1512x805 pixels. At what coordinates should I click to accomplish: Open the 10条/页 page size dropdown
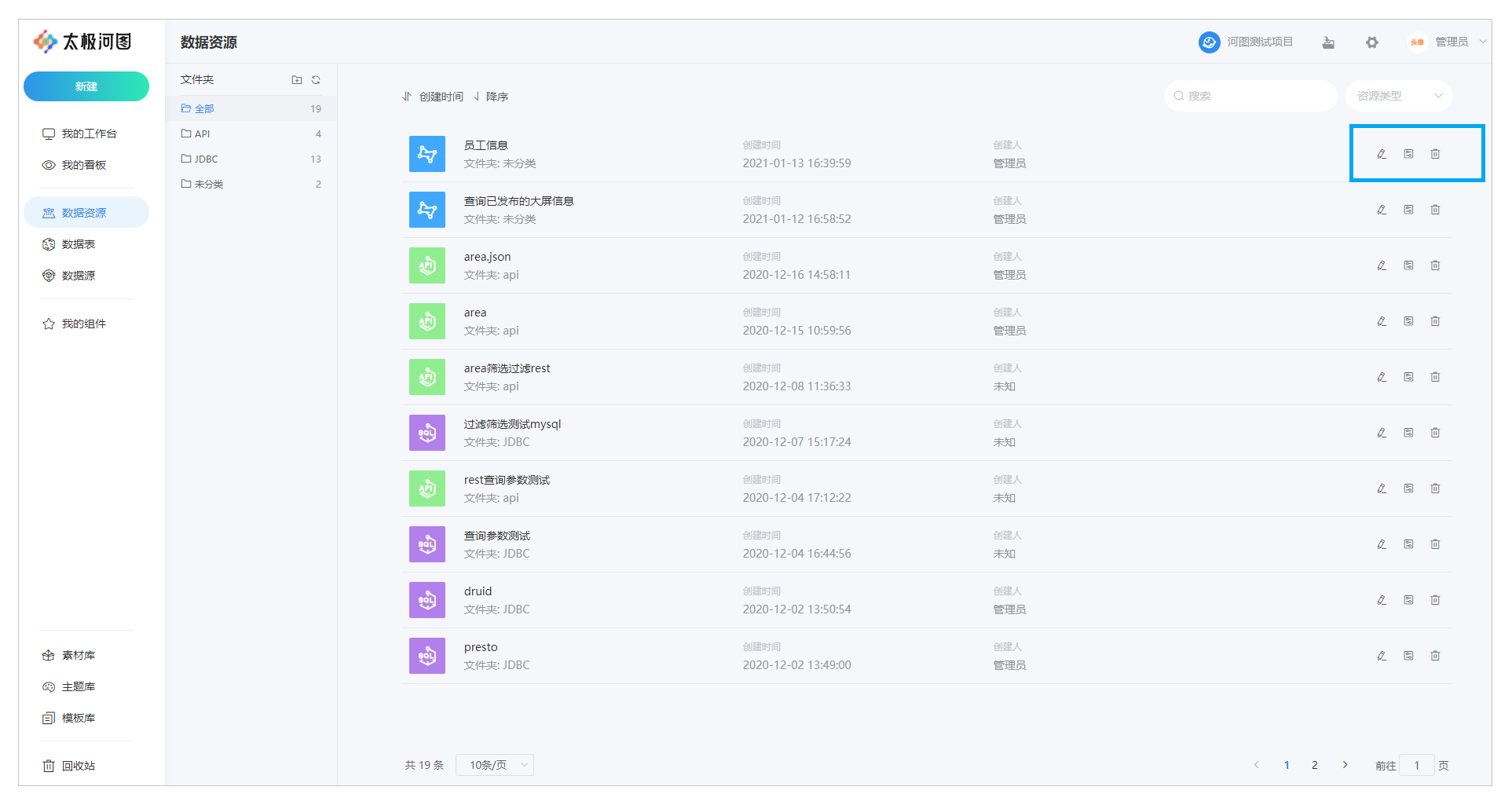pyautogui.click(x=495, y=765)
